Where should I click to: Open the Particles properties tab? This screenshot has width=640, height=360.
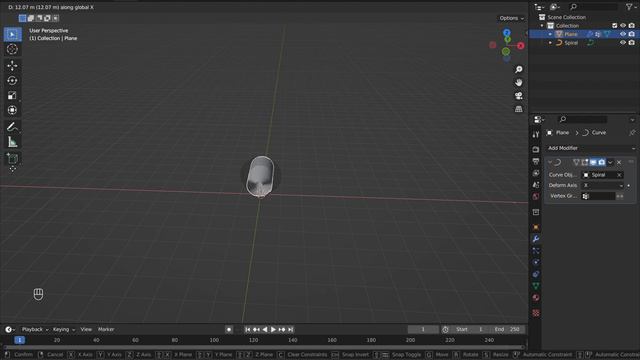(536, 251)
